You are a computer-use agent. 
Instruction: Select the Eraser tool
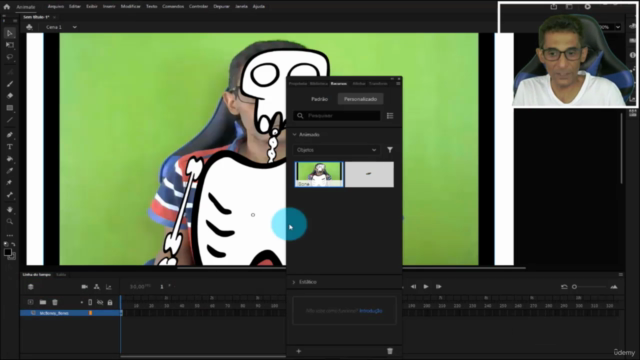point(10,96)
